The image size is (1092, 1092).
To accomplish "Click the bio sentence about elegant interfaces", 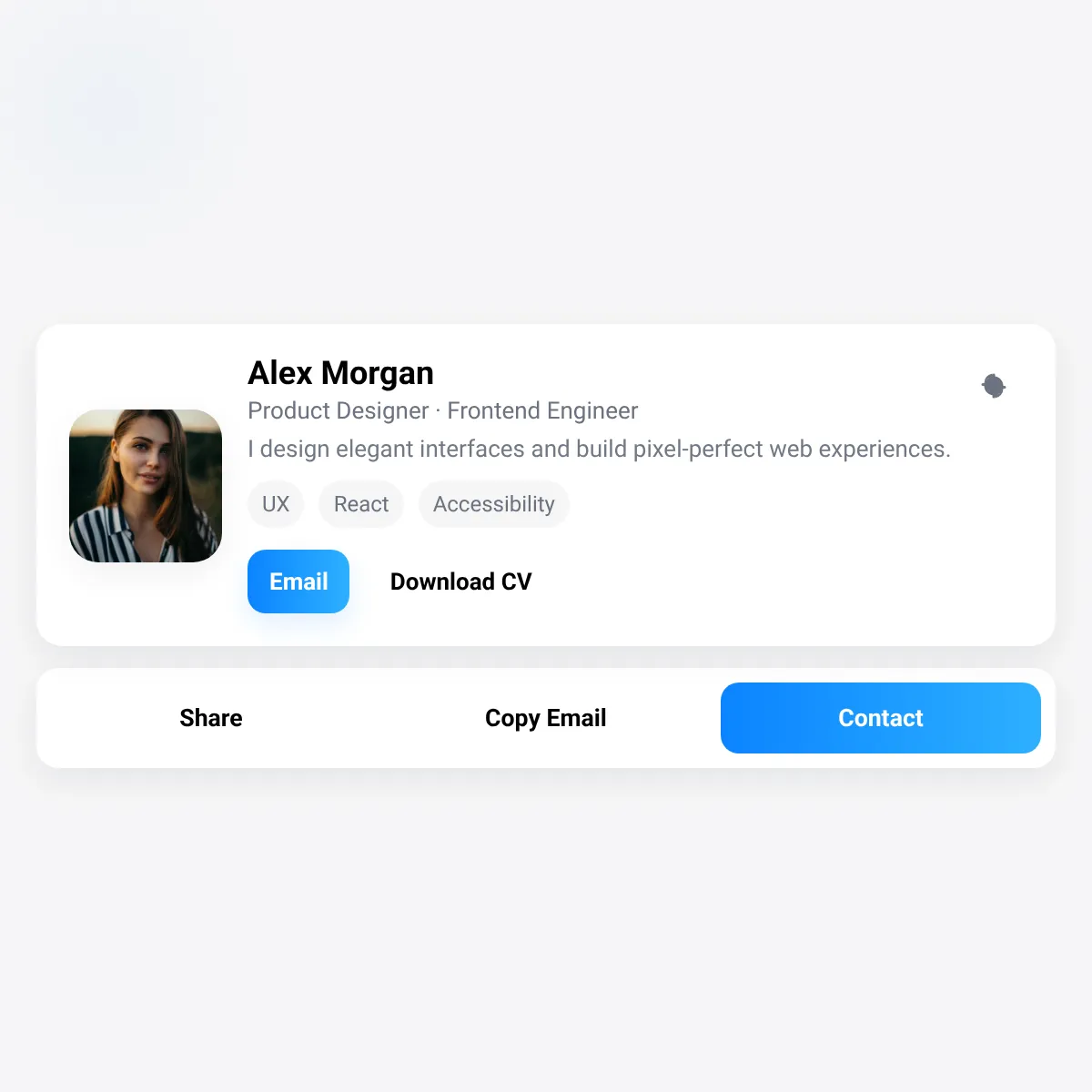I will click(600, 450).
